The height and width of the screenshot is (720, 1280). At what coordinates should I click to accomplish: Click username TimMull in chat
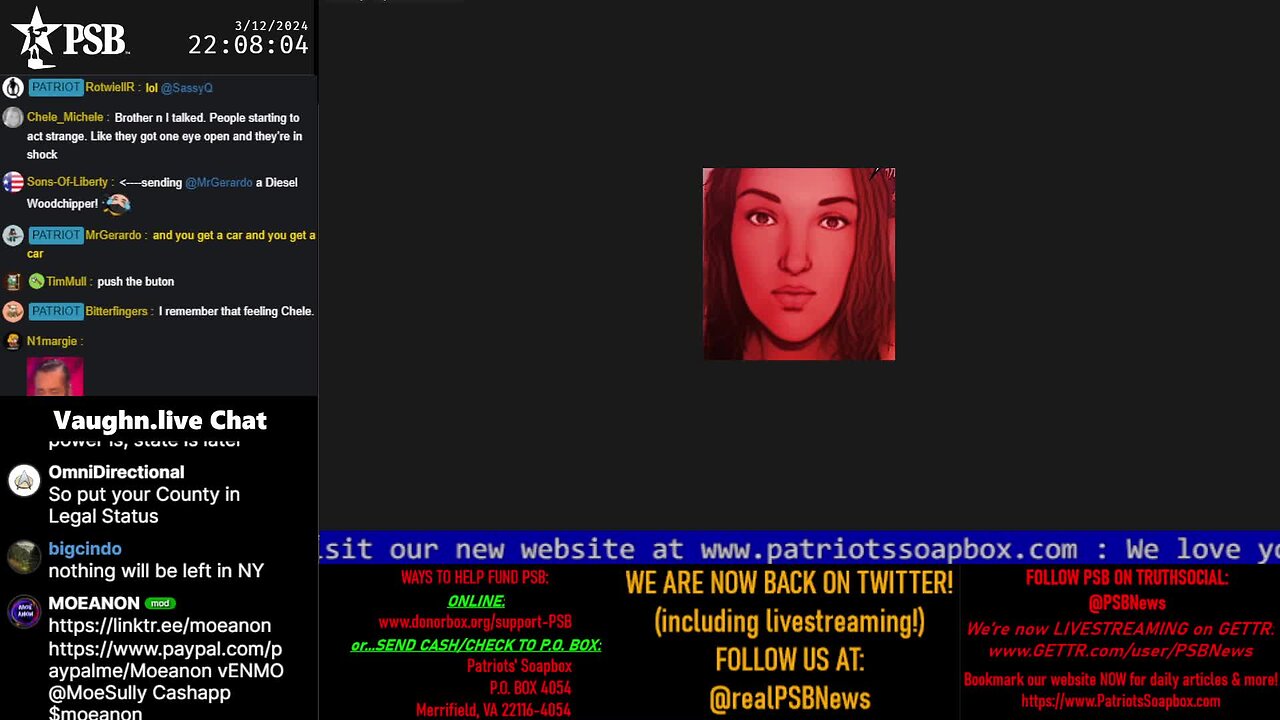pos(66,282)
